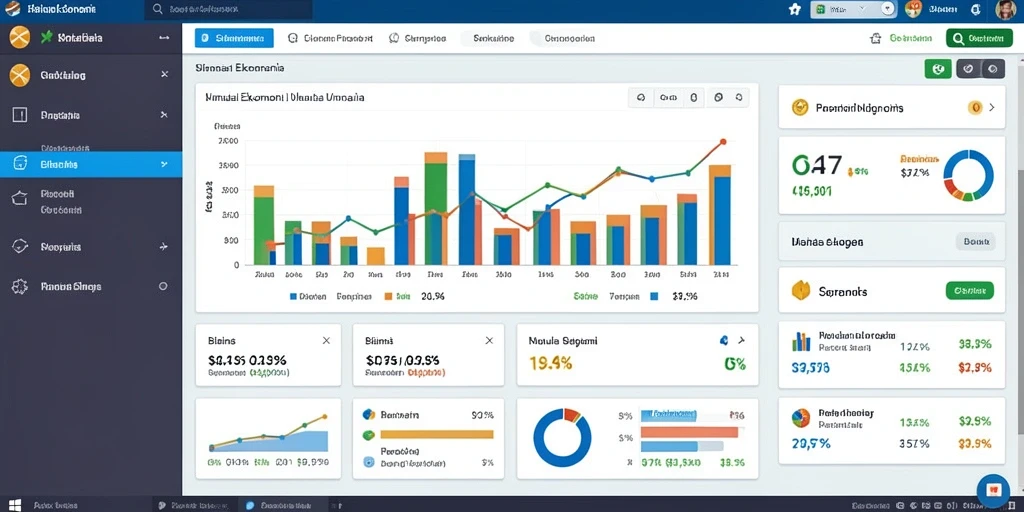1024x512 pixels.
Task: Click the green search button at top-right
Action: point(975,39)
